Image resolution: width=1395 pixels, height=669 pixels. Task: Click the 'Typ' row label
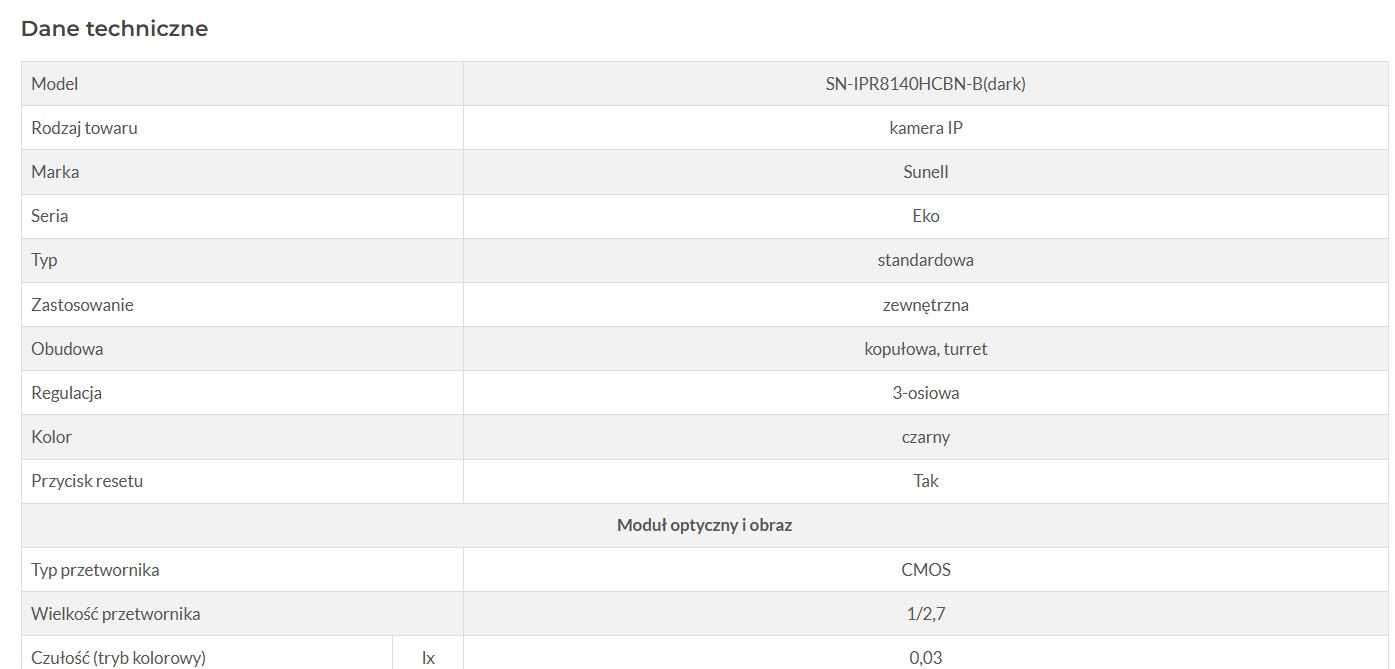(x=44, y=260)
